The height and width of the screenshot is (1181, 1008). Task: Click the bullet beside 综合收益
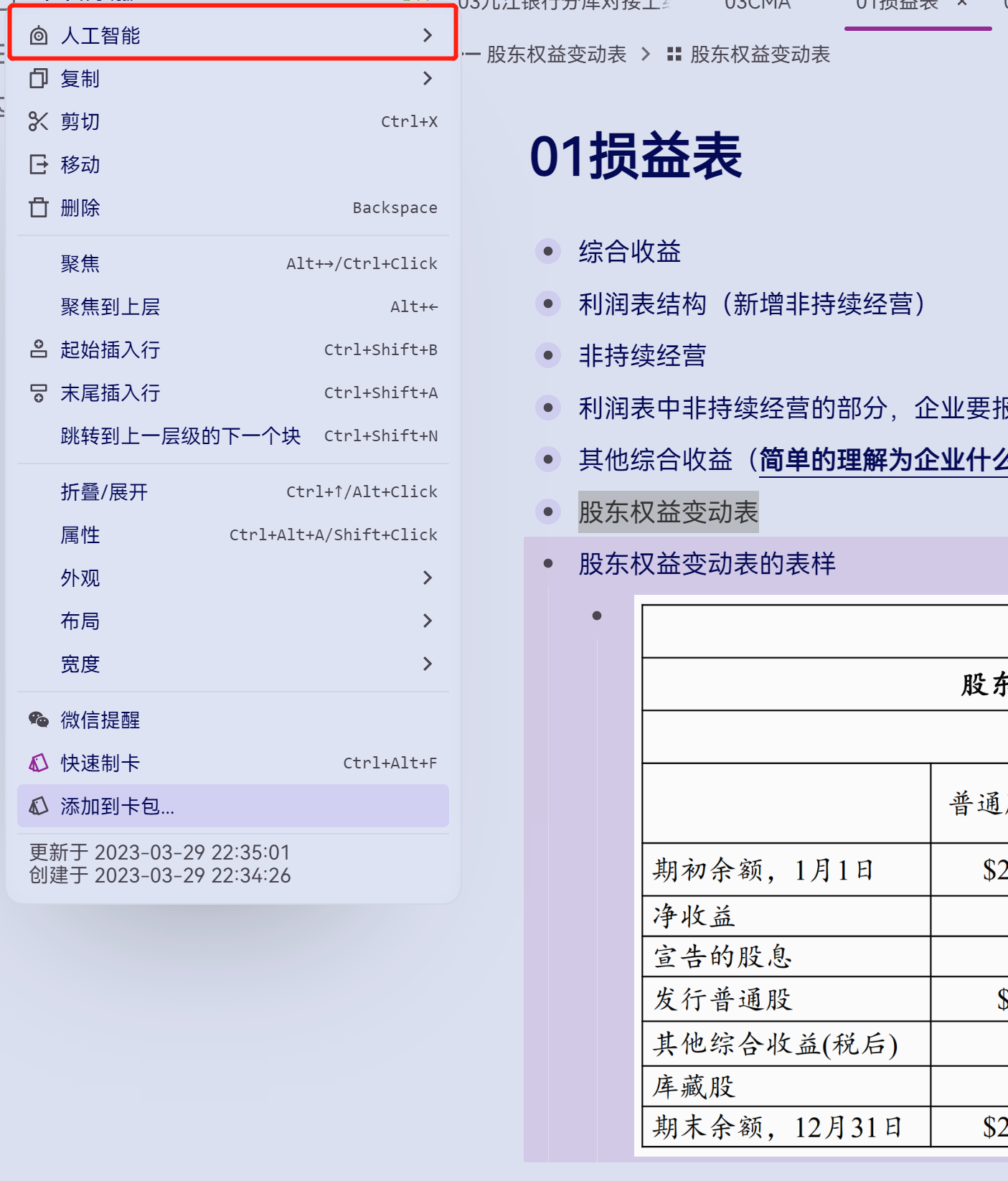pos(548,251)
